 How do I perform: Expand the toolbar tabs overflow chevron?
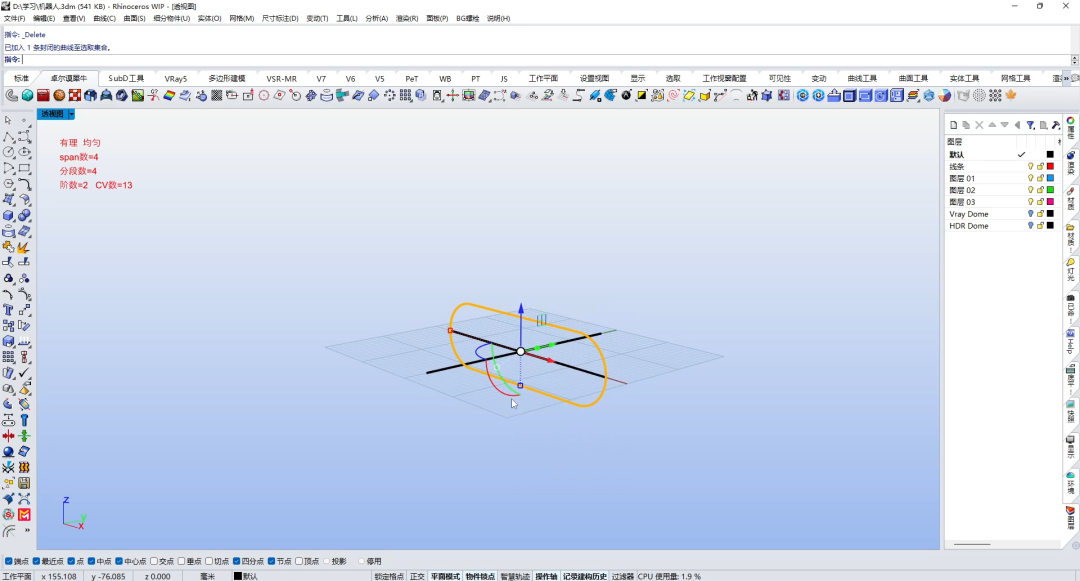tap(1067, 78)
